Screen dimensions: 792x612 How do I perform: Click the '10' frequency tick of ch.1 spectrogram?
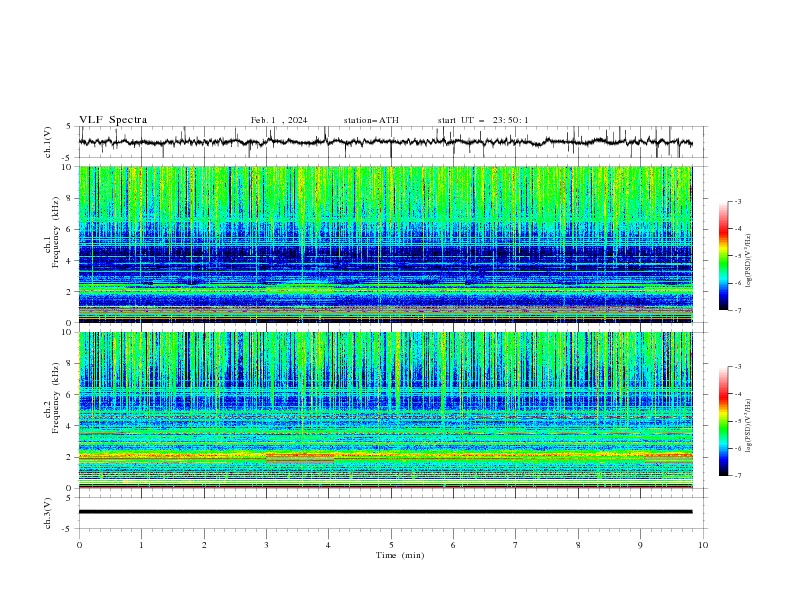coord(69,167)
